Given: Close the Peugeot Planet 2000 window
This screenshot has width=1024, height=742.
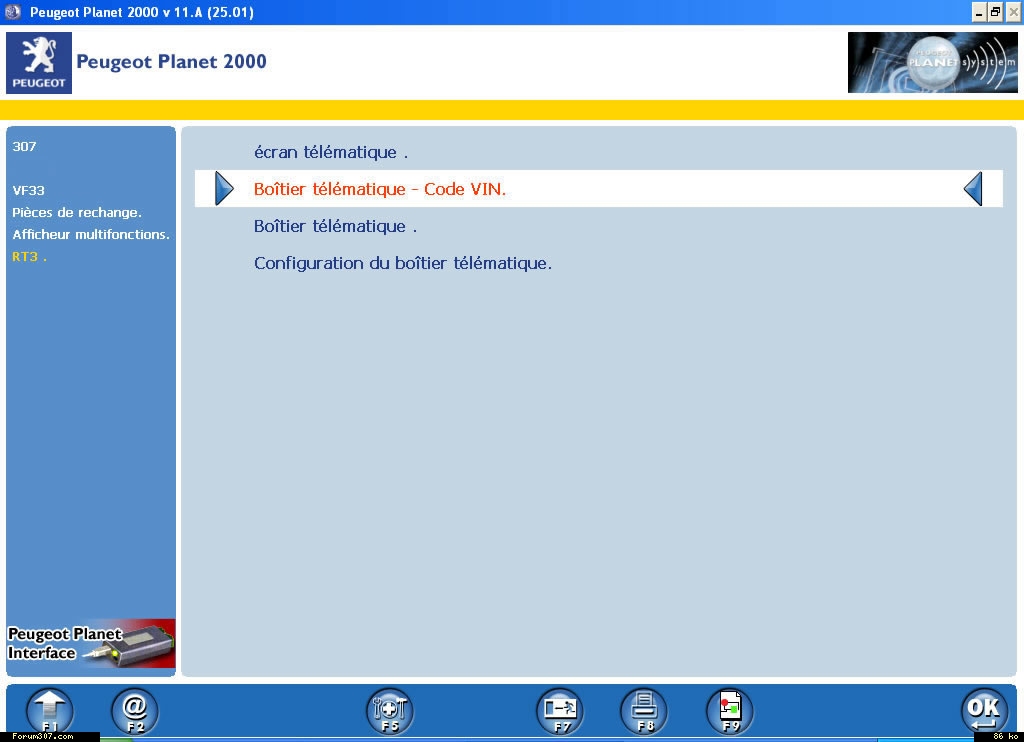Looking at the screenshot, I should (1013, 12).
